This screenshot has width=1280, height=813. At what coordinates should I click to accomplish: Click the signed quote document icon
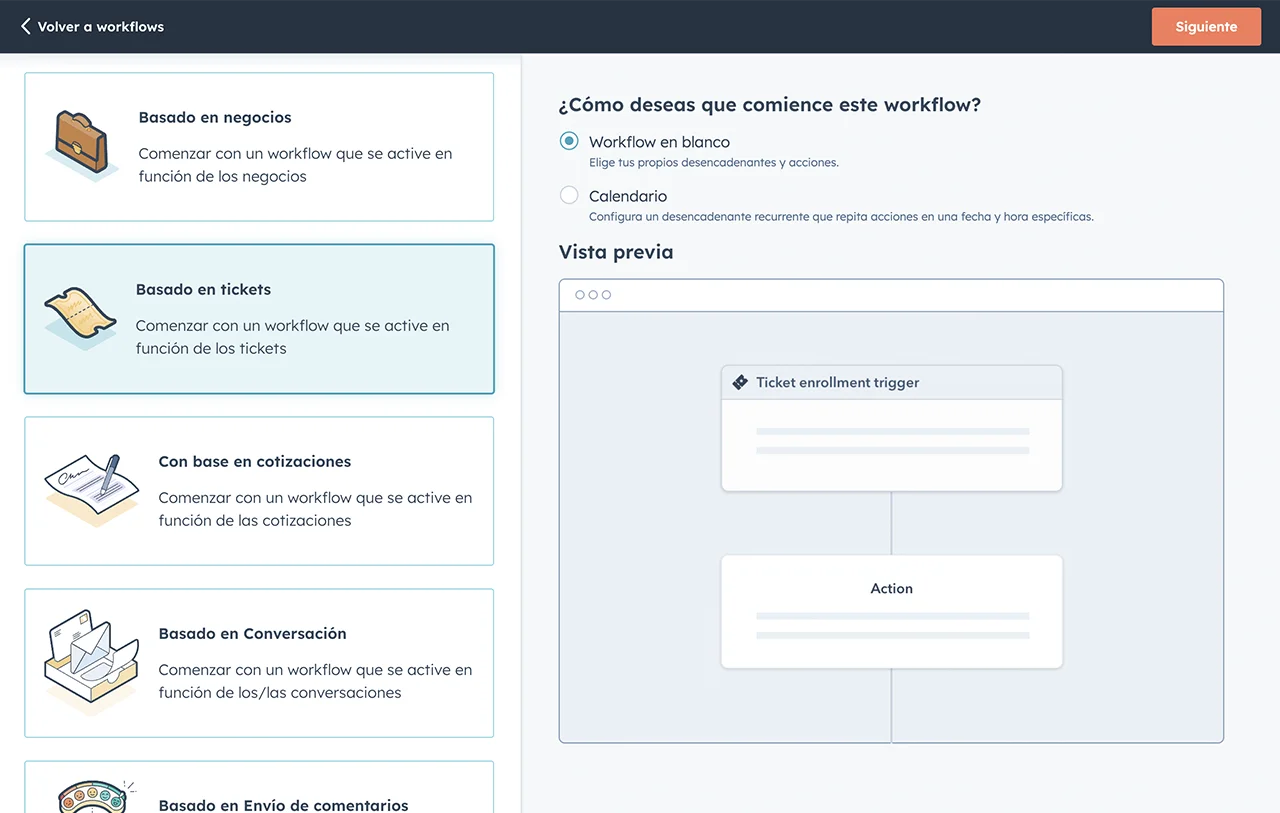91,490
